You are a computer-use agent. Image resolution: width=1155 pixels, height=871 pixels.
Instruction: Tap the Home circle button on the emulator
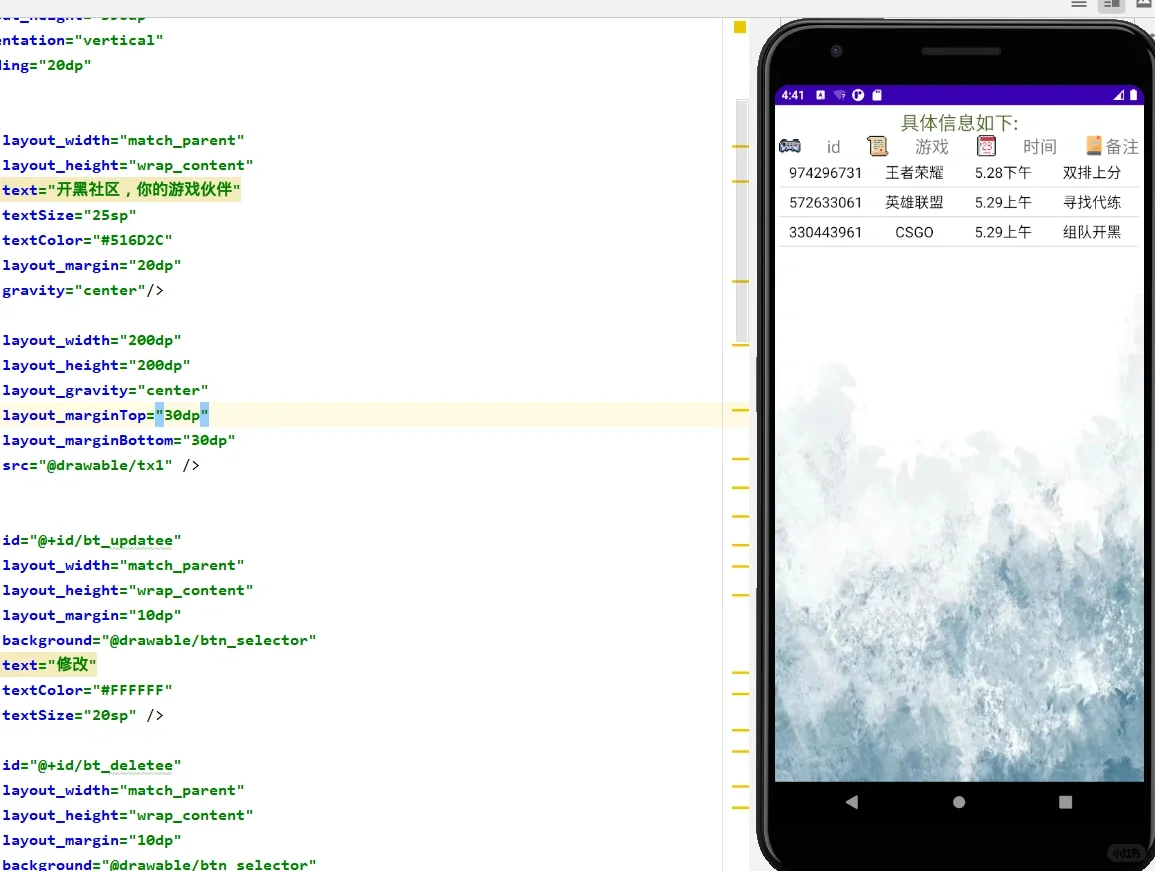(958, 801)
